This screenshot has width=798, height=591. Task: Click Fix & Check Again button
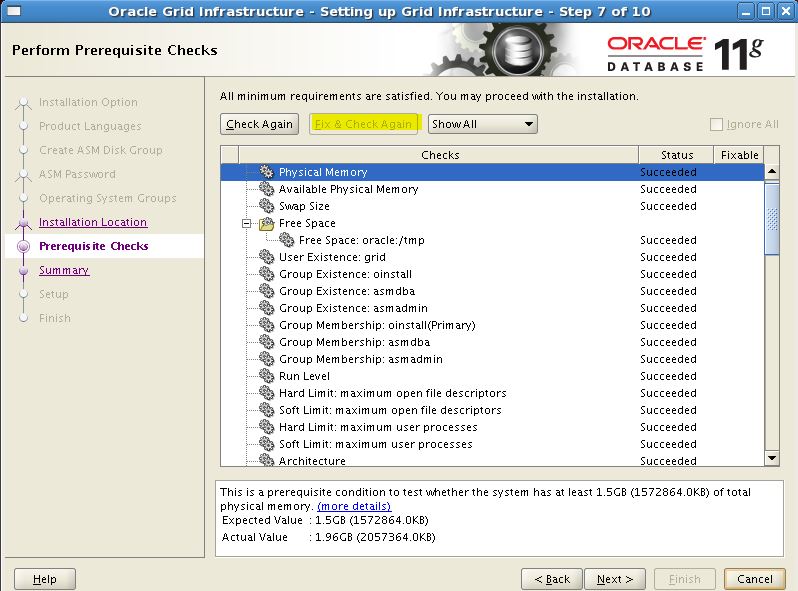363,124
